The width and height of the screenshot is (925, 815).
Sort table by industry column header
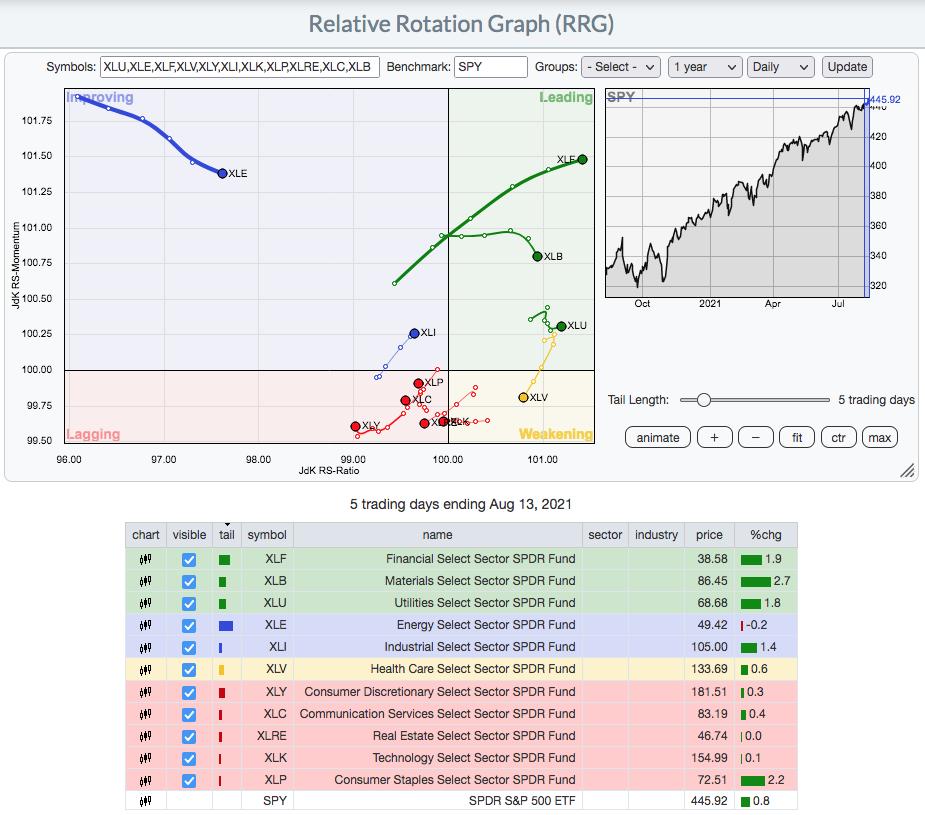(x=657, y=535)
